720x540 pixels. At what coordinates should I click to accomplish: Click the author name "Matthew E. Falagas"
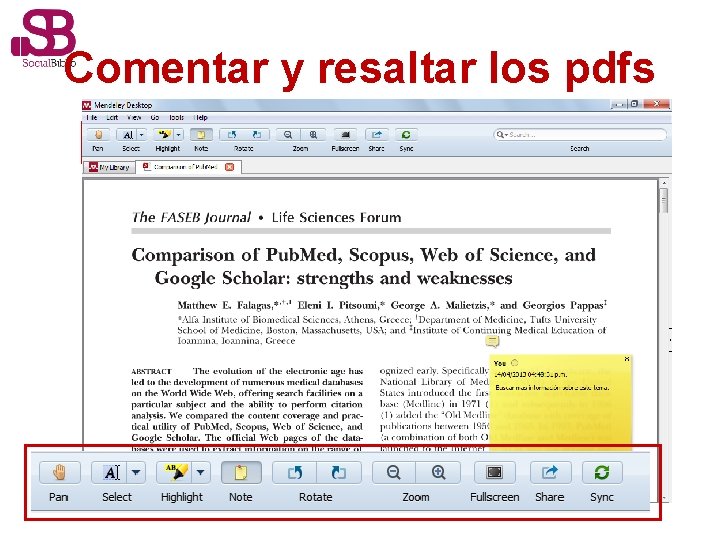click(x=225, y=305)
